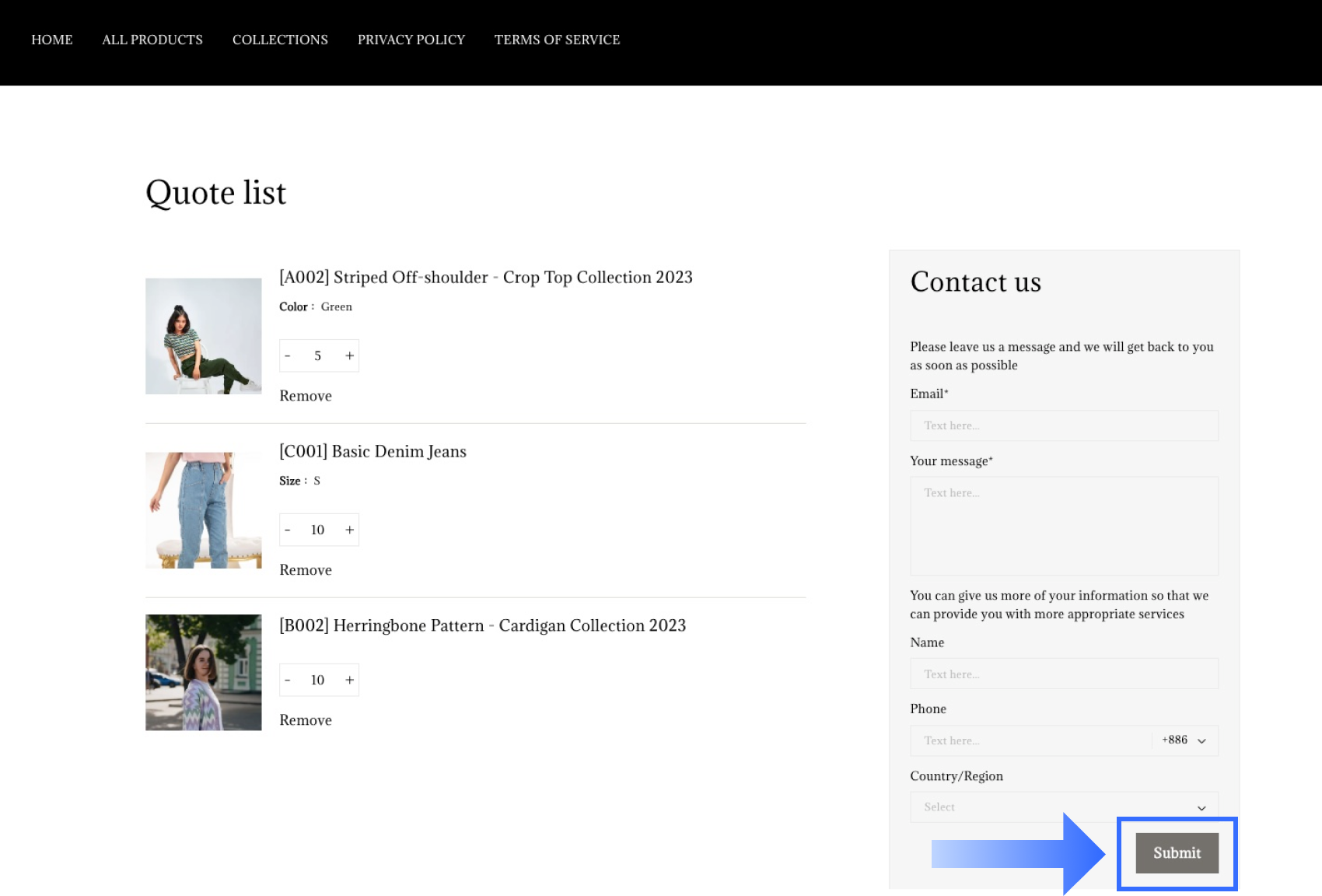Remove the Herringbone Pattern cardigan
Screen dimensions: 1322x896
coord(306,720)
